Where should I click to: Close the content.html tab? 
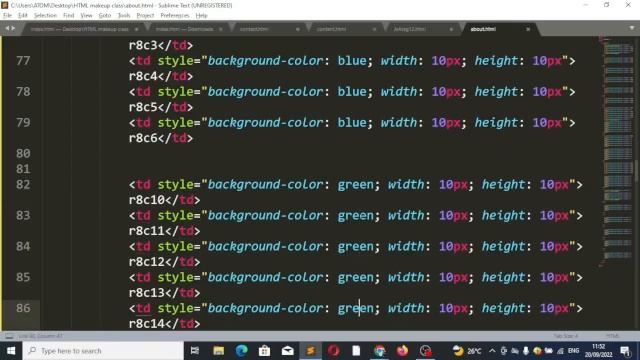pos(374,29)
